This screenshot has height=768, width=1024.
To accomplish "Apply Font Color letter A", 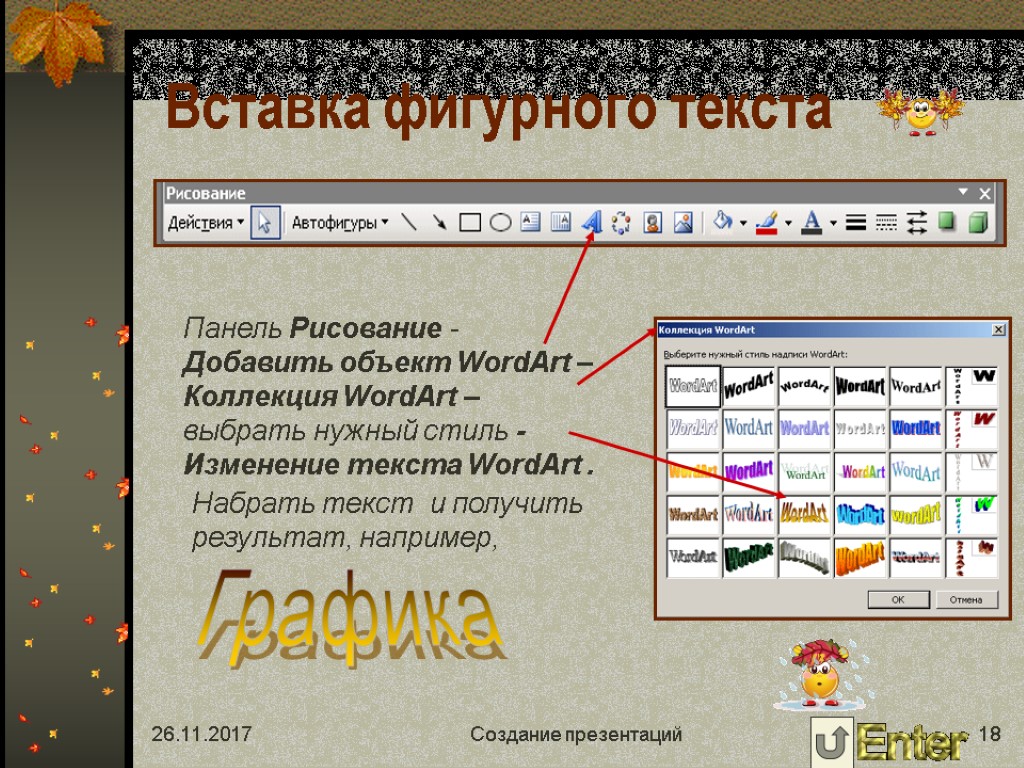I will [x=812, y=223].
